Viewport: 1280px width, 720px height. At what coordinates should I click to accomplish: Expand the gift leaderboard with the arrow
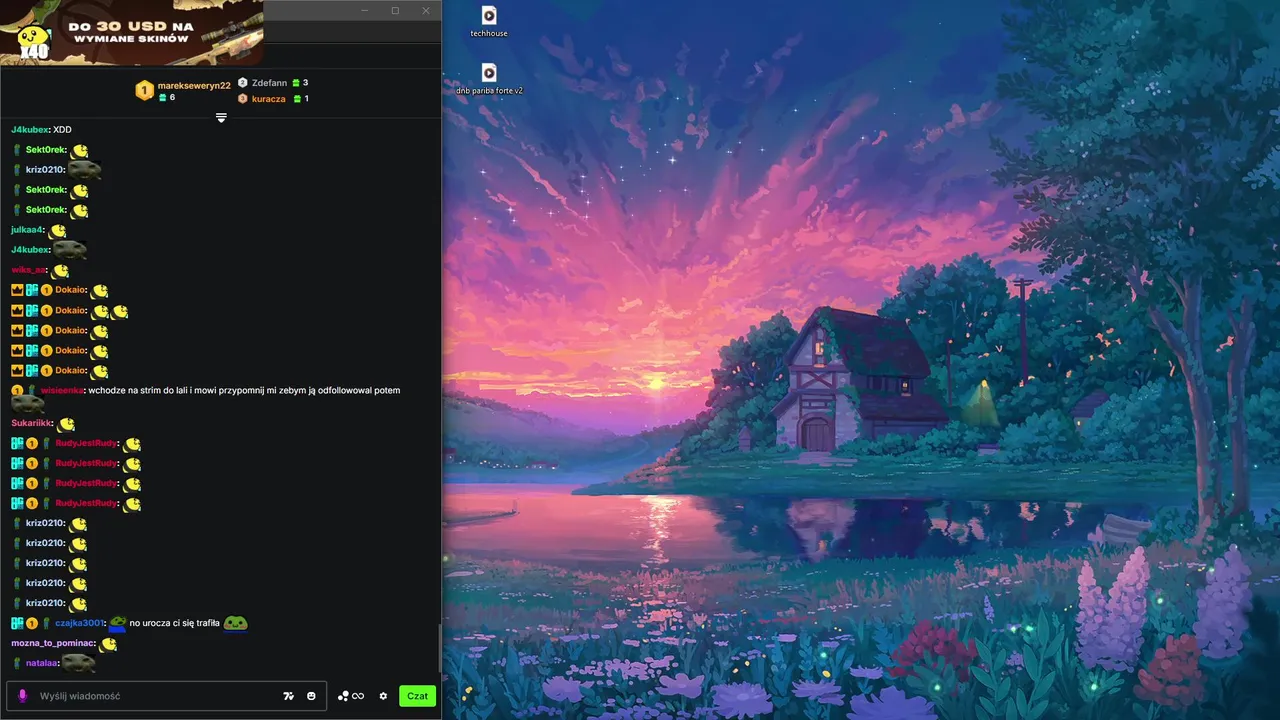click(221, 118)
